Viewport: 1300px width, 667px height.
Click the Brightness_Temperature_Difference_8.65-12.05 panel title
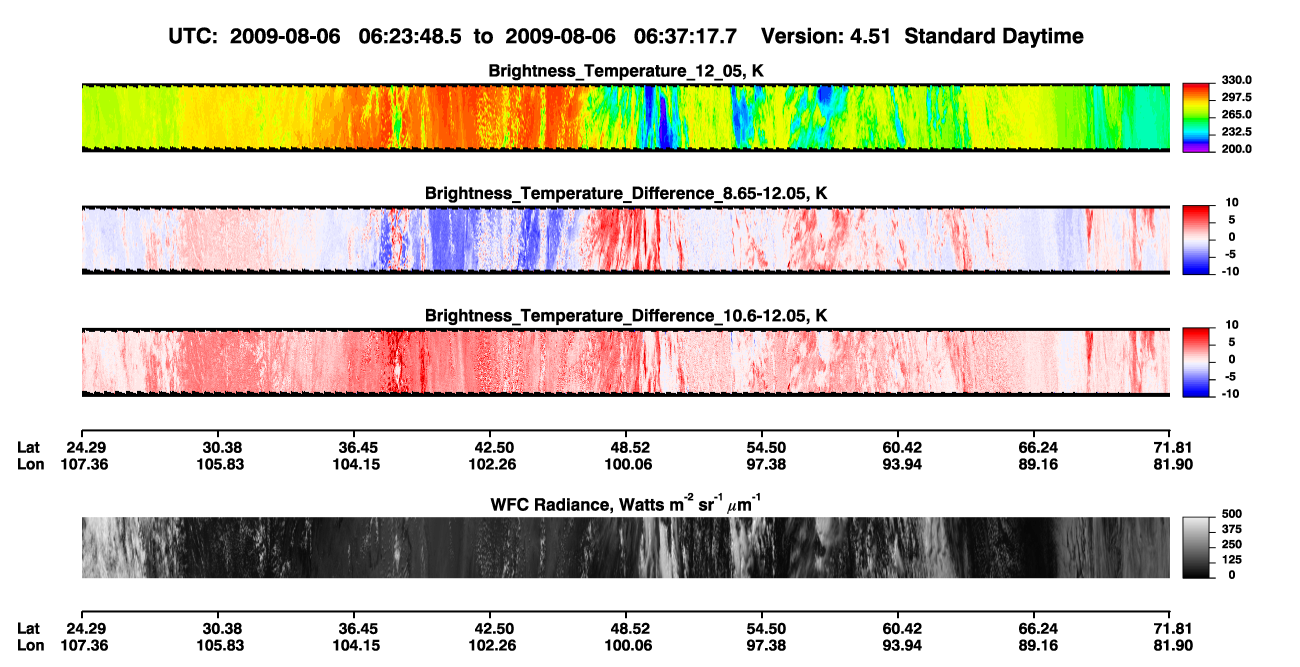(625, 193)
